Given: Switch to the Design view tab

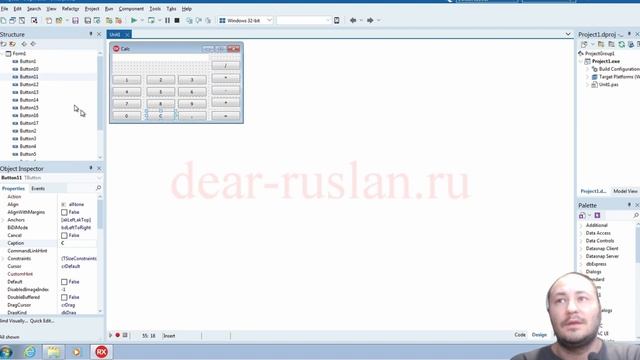Looking at the screenshot, I should point(539,335).
